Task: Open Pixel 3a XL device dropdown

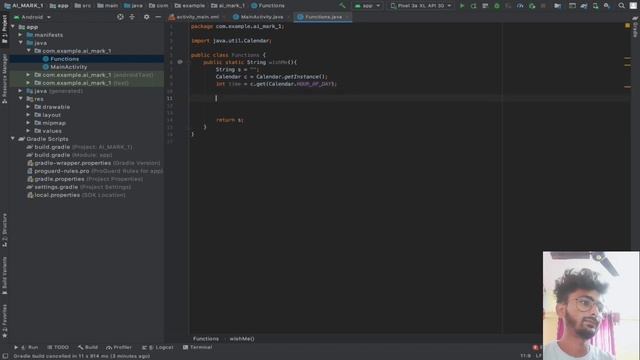Action: click(421, 6)
